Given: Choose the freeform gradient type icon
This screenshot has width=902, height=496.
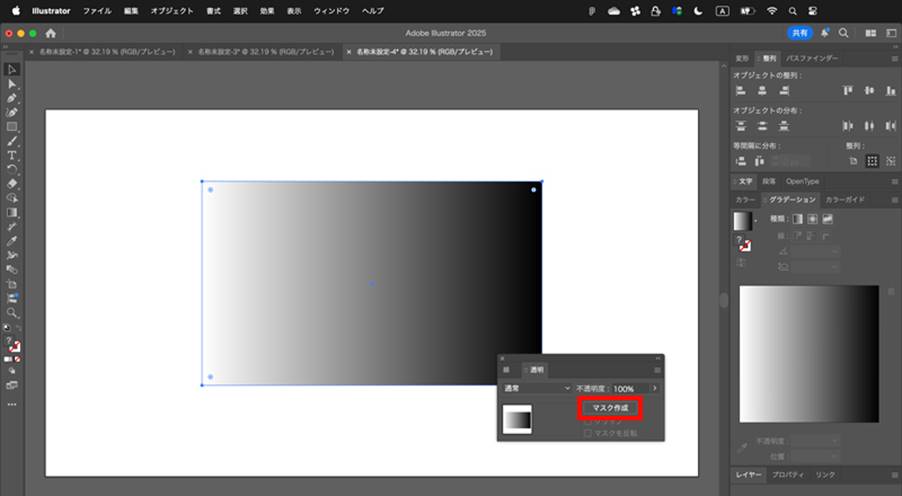Looking at the screenshot, I should tap(827, 219).
